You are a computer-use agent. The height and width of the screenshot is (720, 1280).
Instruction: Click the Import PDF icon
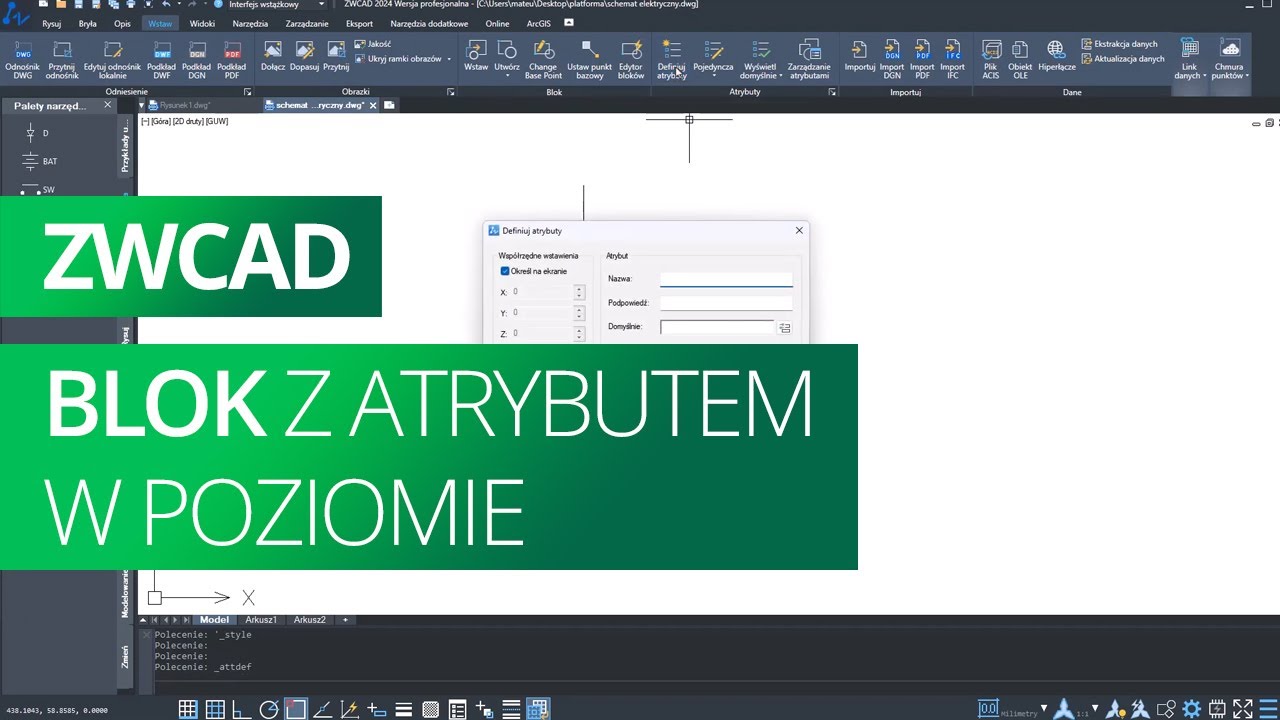(x=922, y=59)
